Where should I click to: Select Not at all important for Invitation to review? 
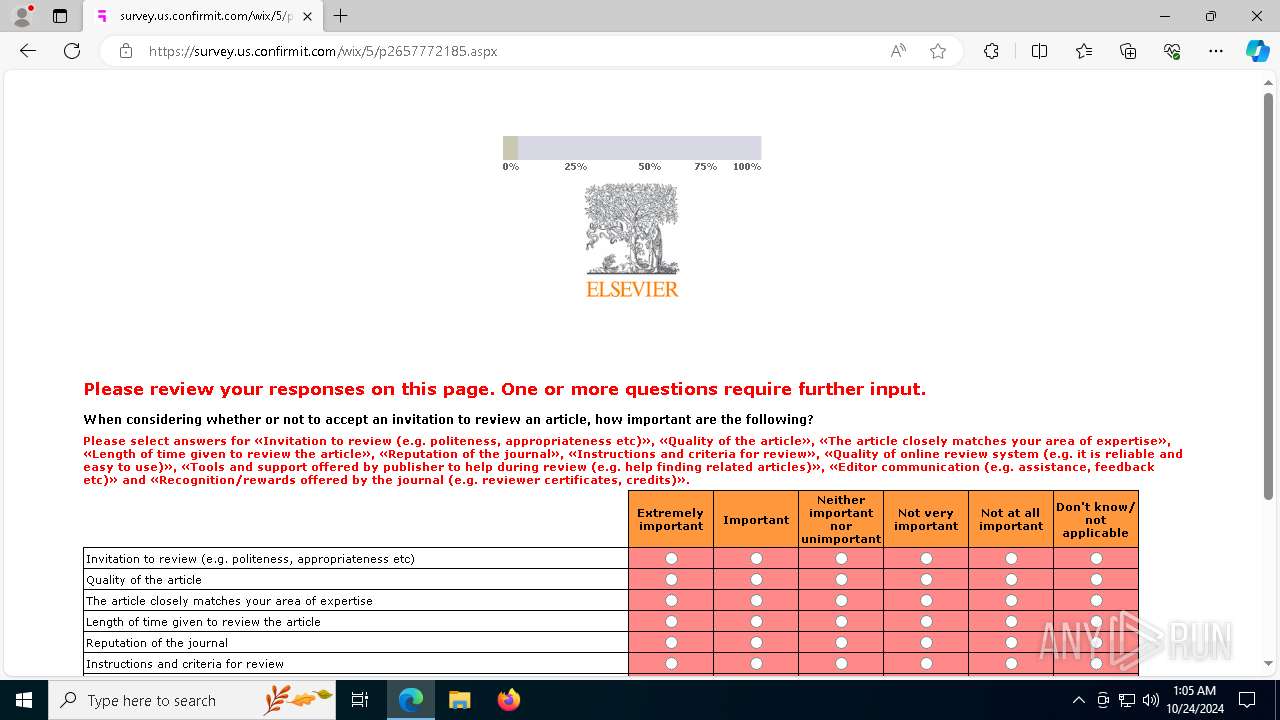1011,559
